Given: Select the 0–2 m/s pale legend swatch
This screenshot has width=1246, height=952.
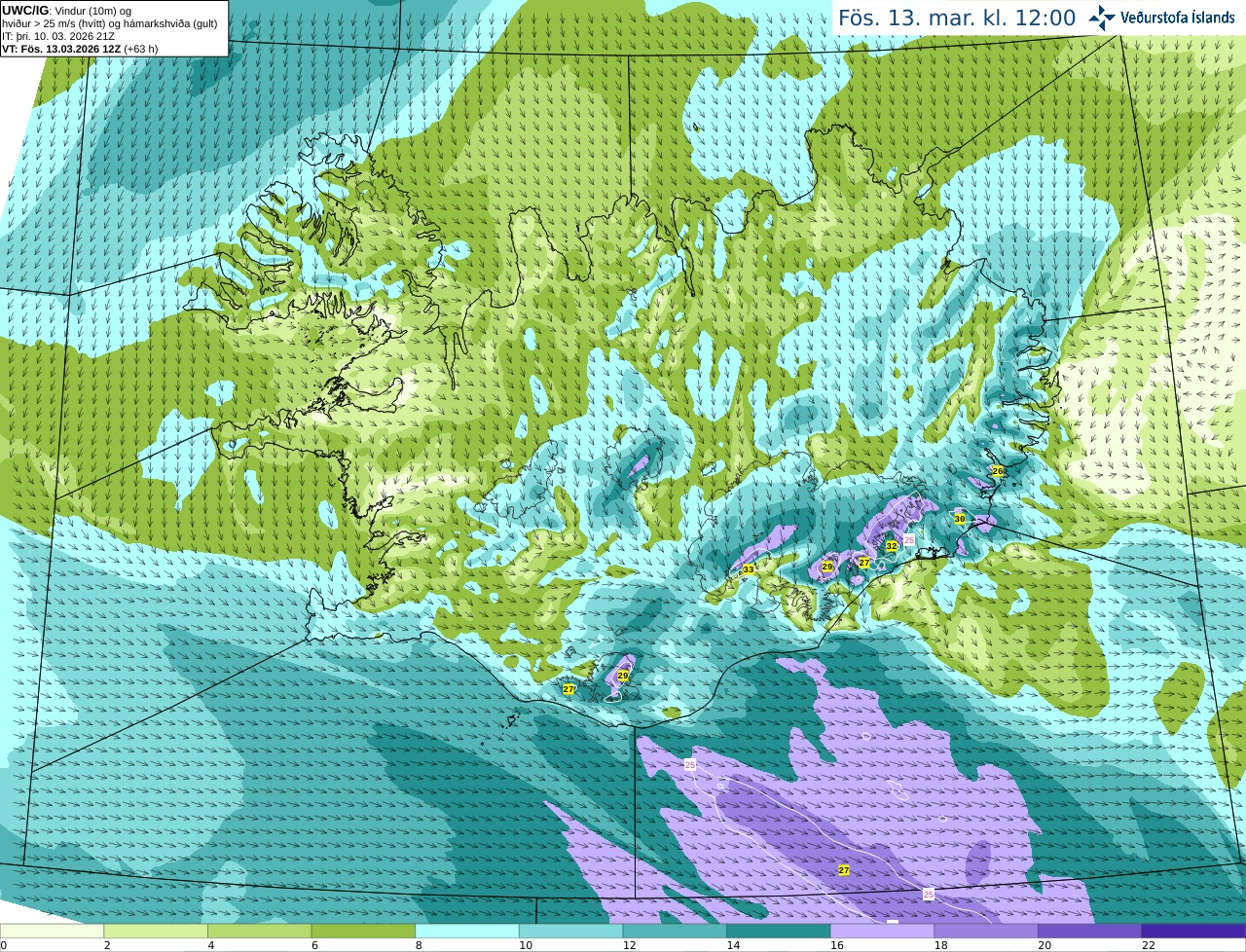Looking at the screenshot, I should pos(52,932).
